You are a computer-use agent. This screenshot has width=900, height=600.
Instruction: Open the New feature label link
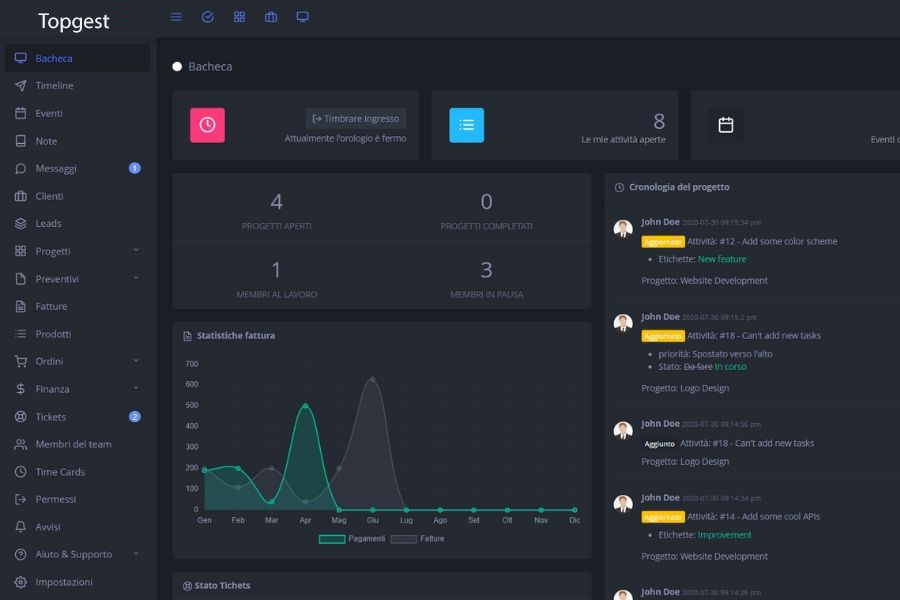pyautogui.click(x=721, y=259)
